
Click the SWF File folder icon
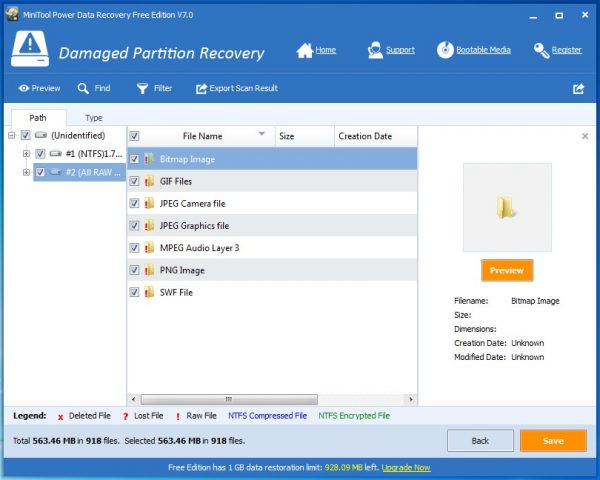149,292
